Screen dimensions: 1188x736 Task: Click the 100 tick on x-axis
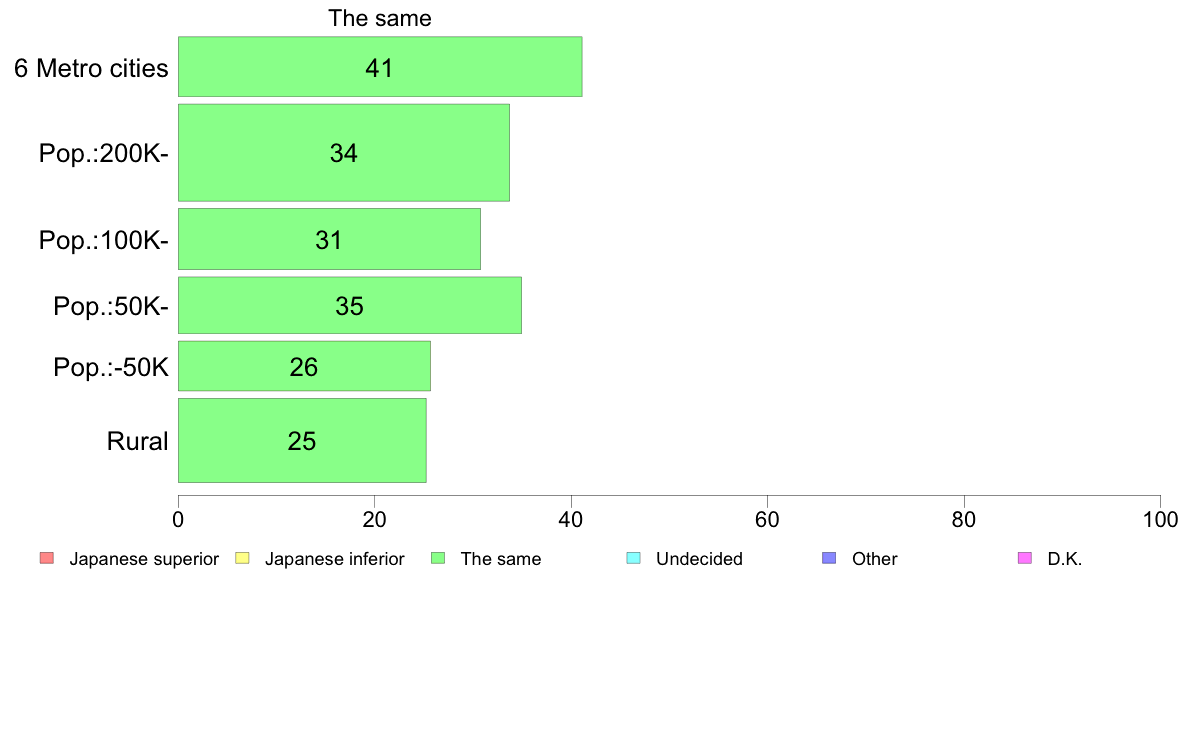pos(1160,519)
